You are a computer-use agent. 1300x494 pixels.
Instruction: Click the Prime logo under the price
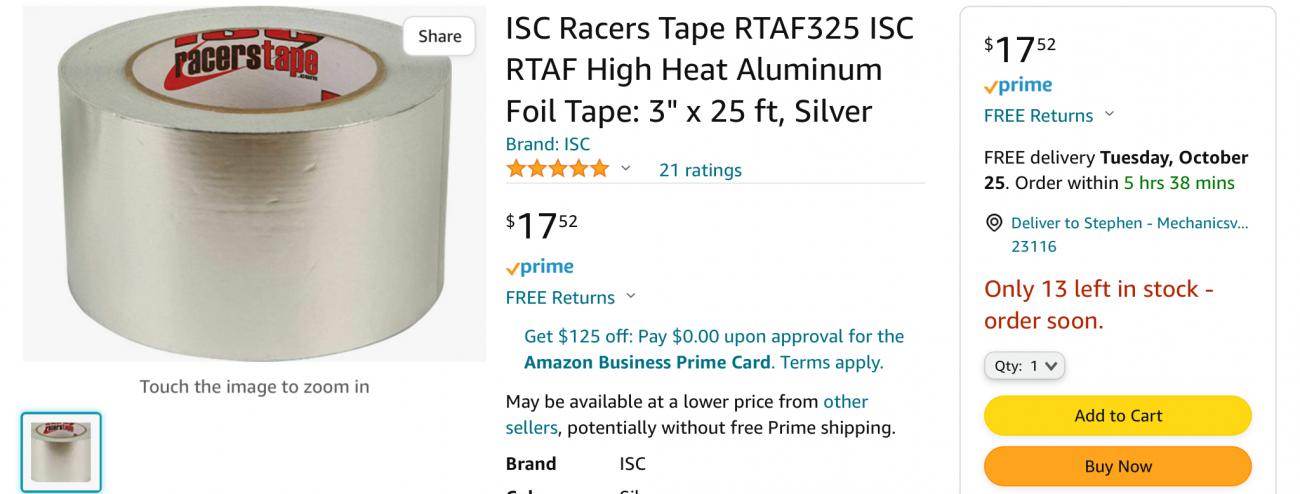pos(540,267)
